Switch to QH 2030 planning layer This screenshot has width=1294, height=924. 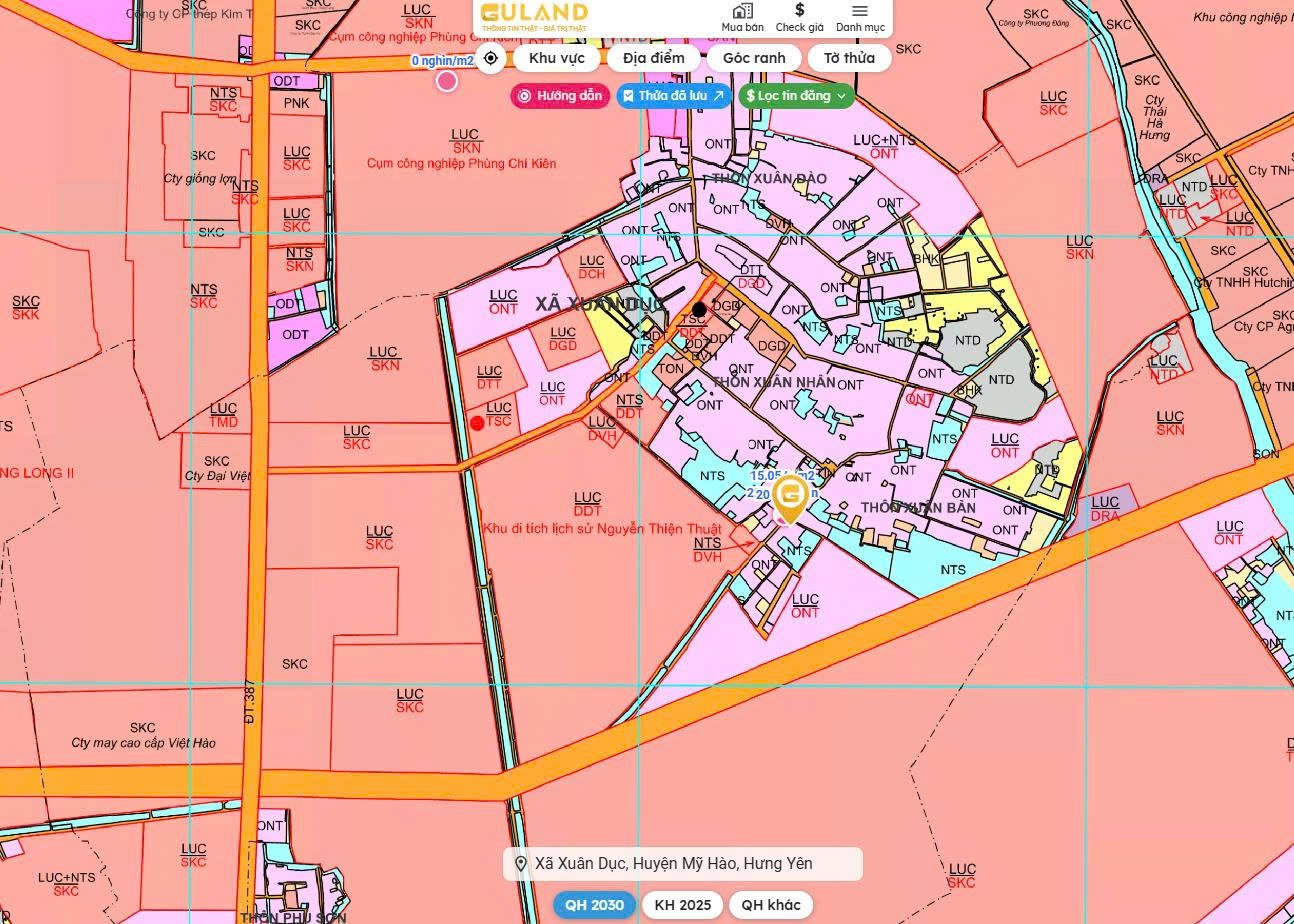pos(594,905)
